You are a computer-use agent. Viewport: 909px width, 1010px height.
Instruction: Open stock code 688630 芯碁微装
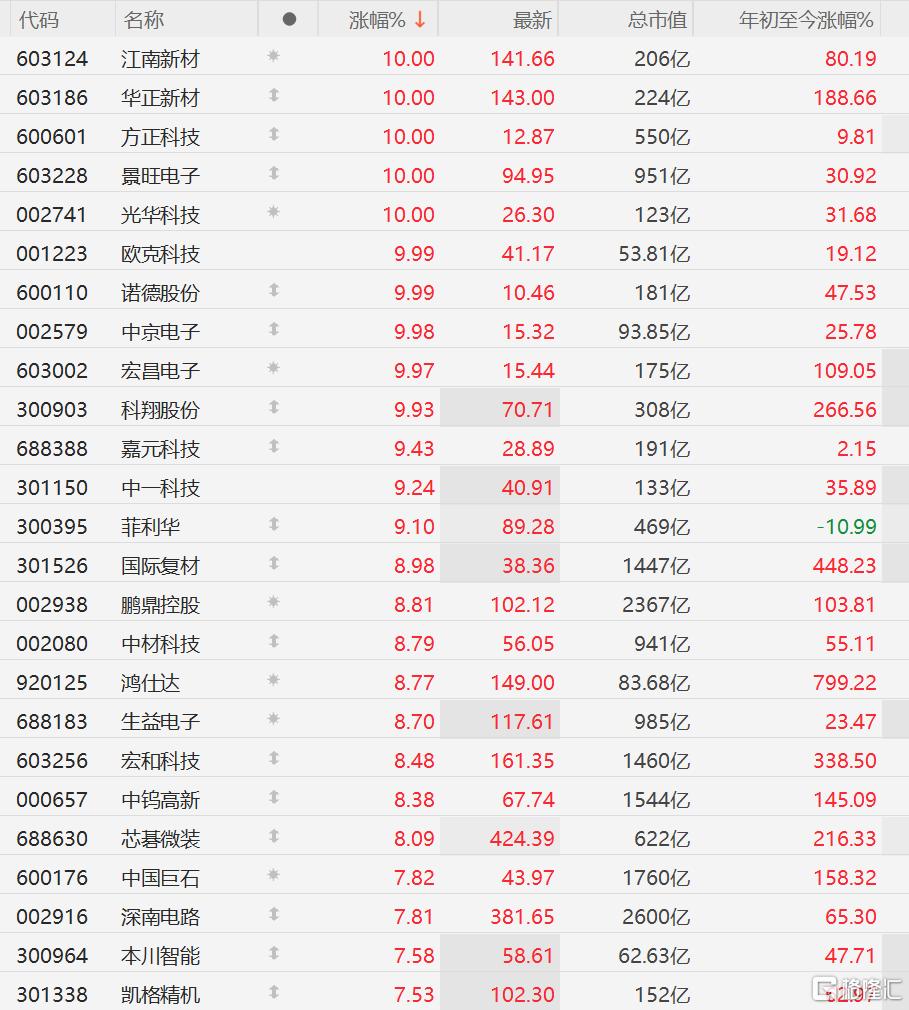click(x=52, y=839)
